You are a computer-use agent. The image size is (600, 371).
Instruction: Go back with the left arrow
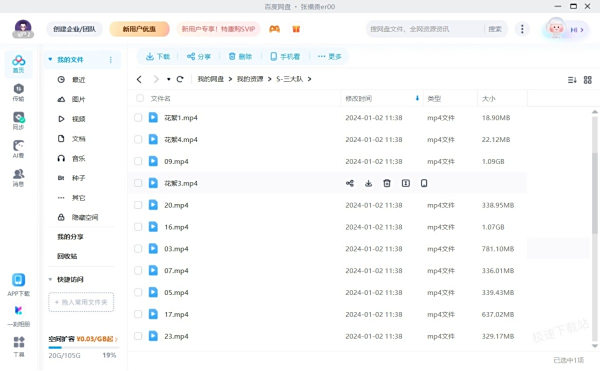pos(139,79)
